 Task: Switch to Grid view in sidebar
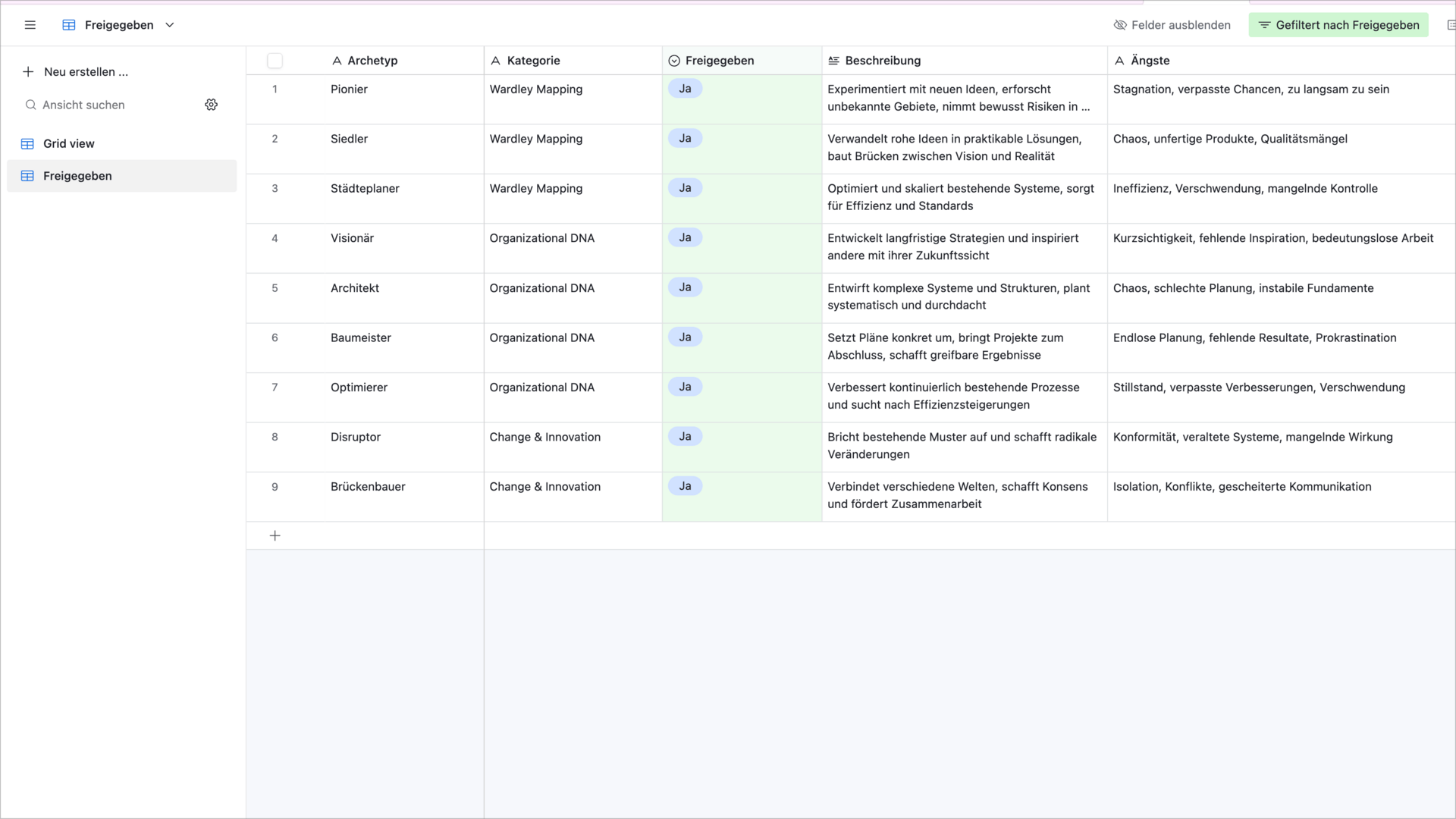click(x=69, y=144)
